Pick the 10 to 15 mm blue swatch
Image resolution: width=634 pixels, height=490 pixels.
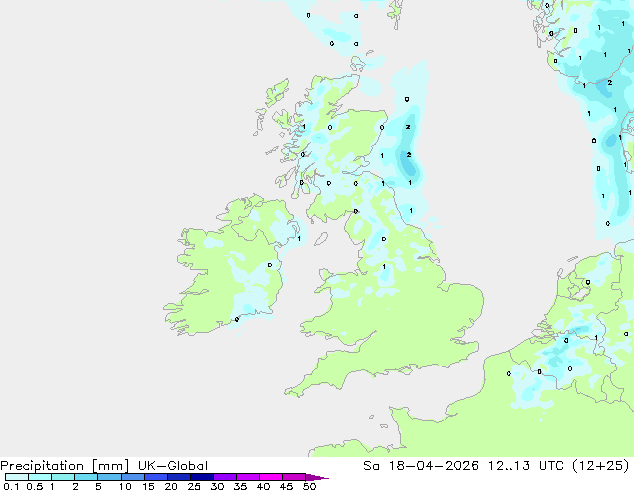(133, 477)
